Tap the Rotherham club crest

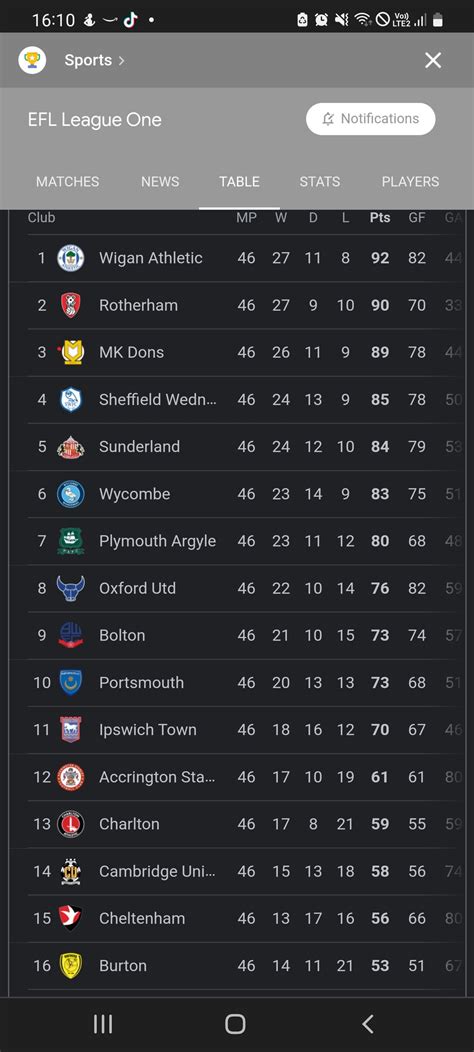tap(70, 305)
